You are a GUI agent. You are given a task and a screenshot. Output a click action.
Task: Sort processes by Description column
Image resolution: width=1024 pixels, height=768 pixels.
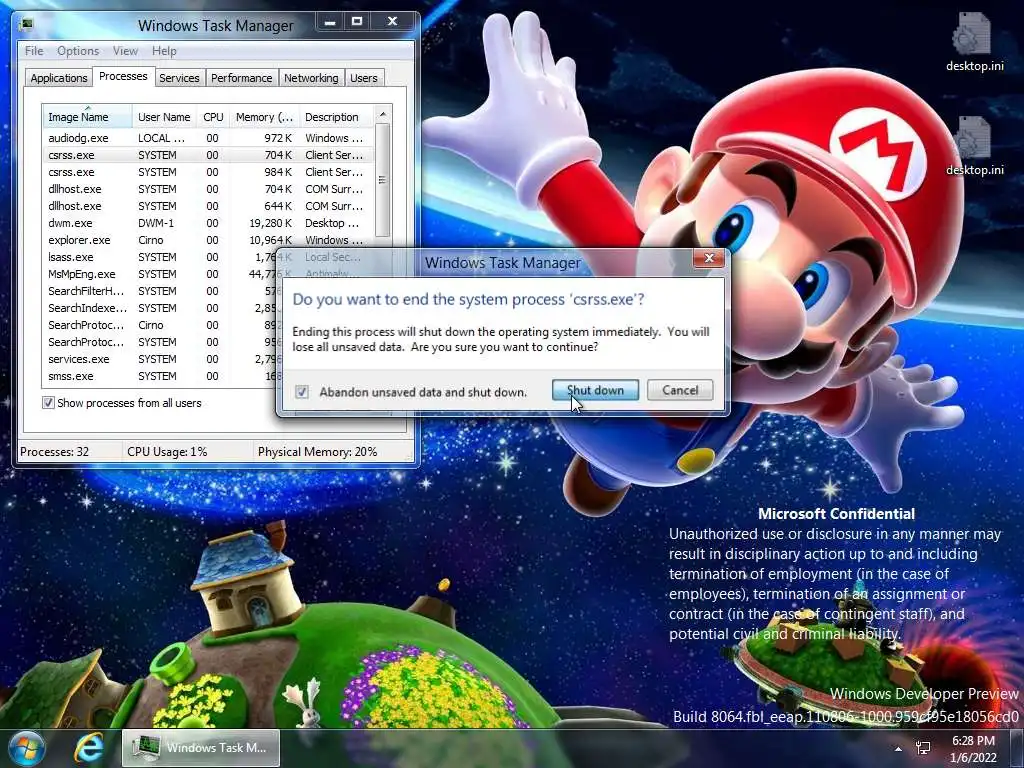pos(336,117)
